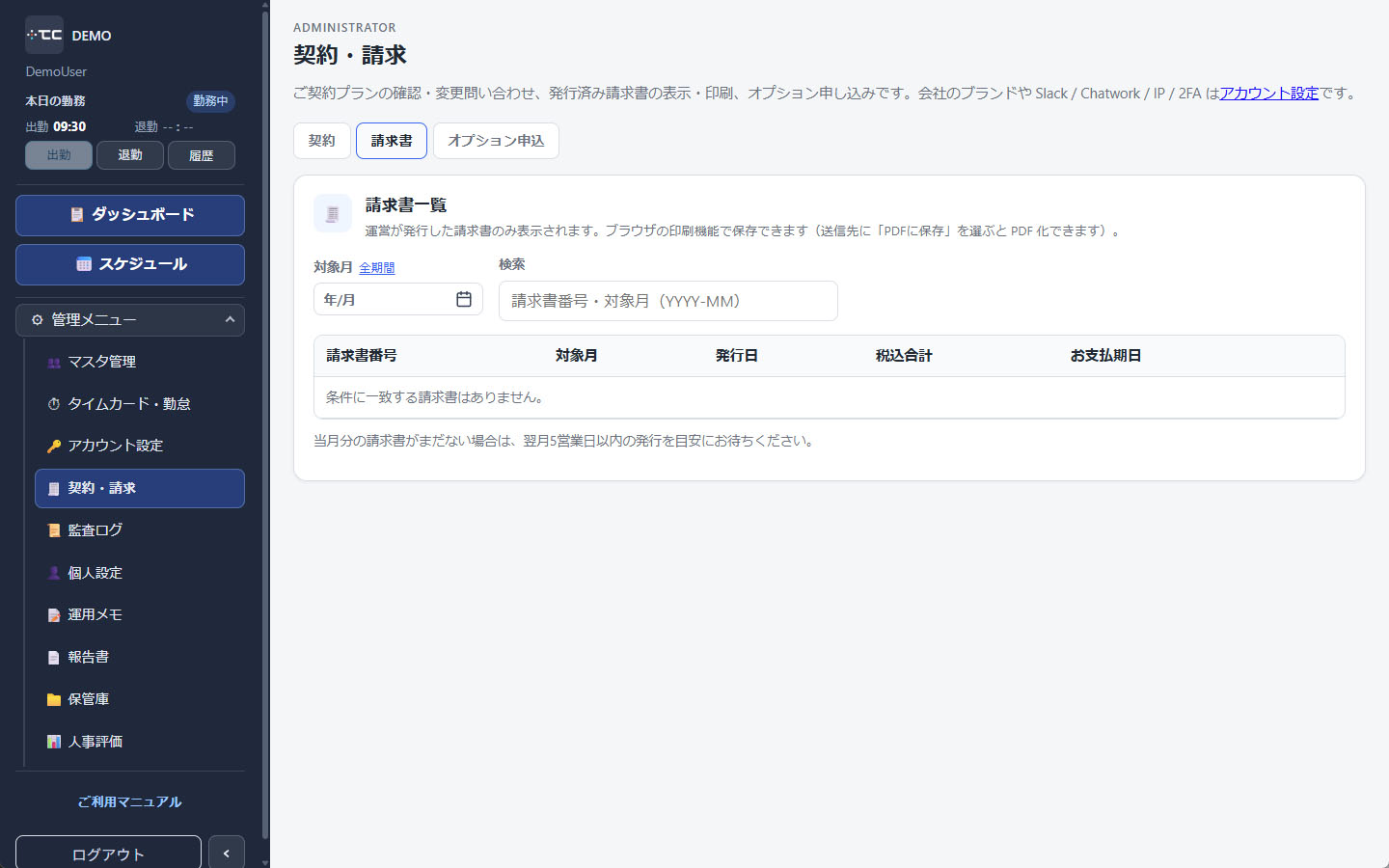The image size is (1389, 868).
Task: Open the 監査ログ menu item
Action: (140, 530)
